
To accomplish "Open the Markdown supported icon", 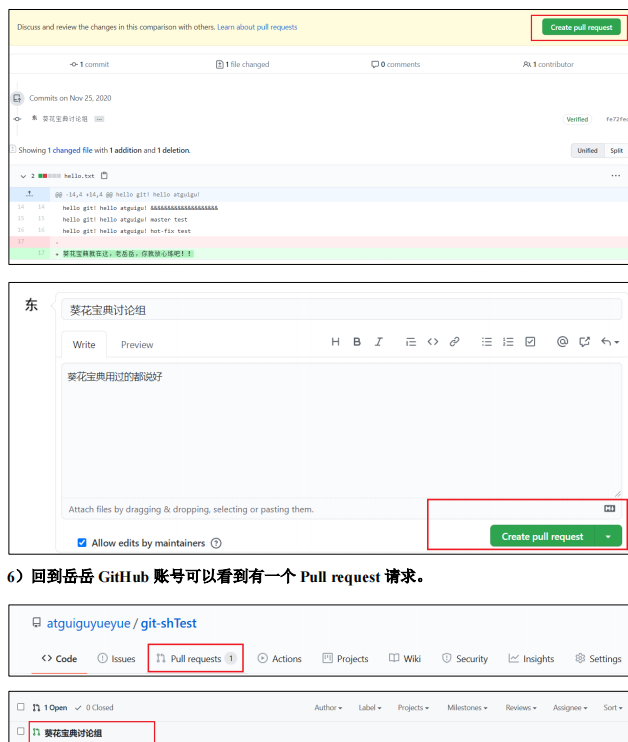I will [x=610, y=508].
